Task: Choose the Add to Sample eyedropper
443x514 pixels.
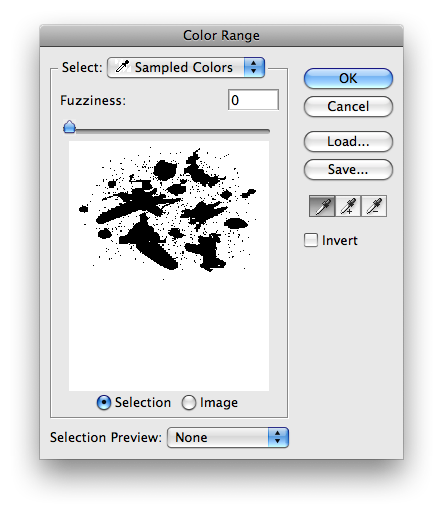Action: 348,206
